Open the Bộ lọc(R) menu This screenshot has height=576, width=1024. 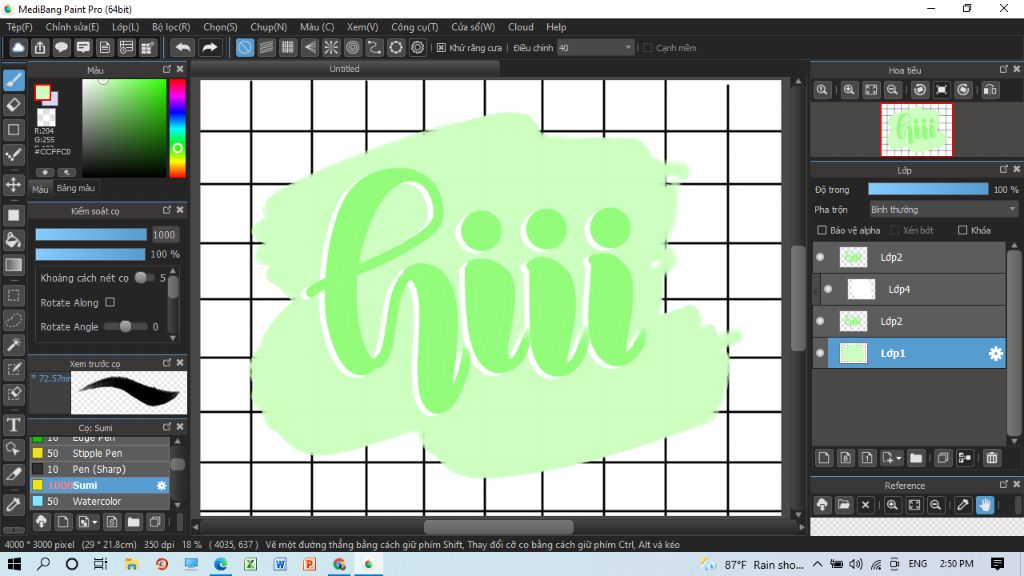pyautogui.click(x=171, y=27)
